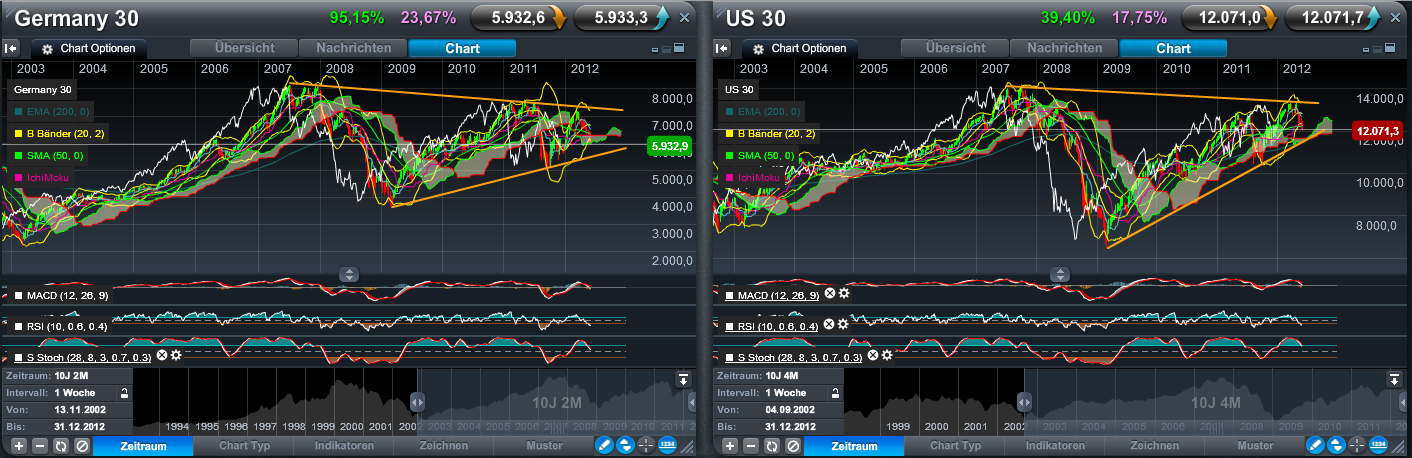Collapse side panel arrow in US 30 window
Viewport: 1412px width, 458px height.
pyautogui.click(x=723, y=48)
